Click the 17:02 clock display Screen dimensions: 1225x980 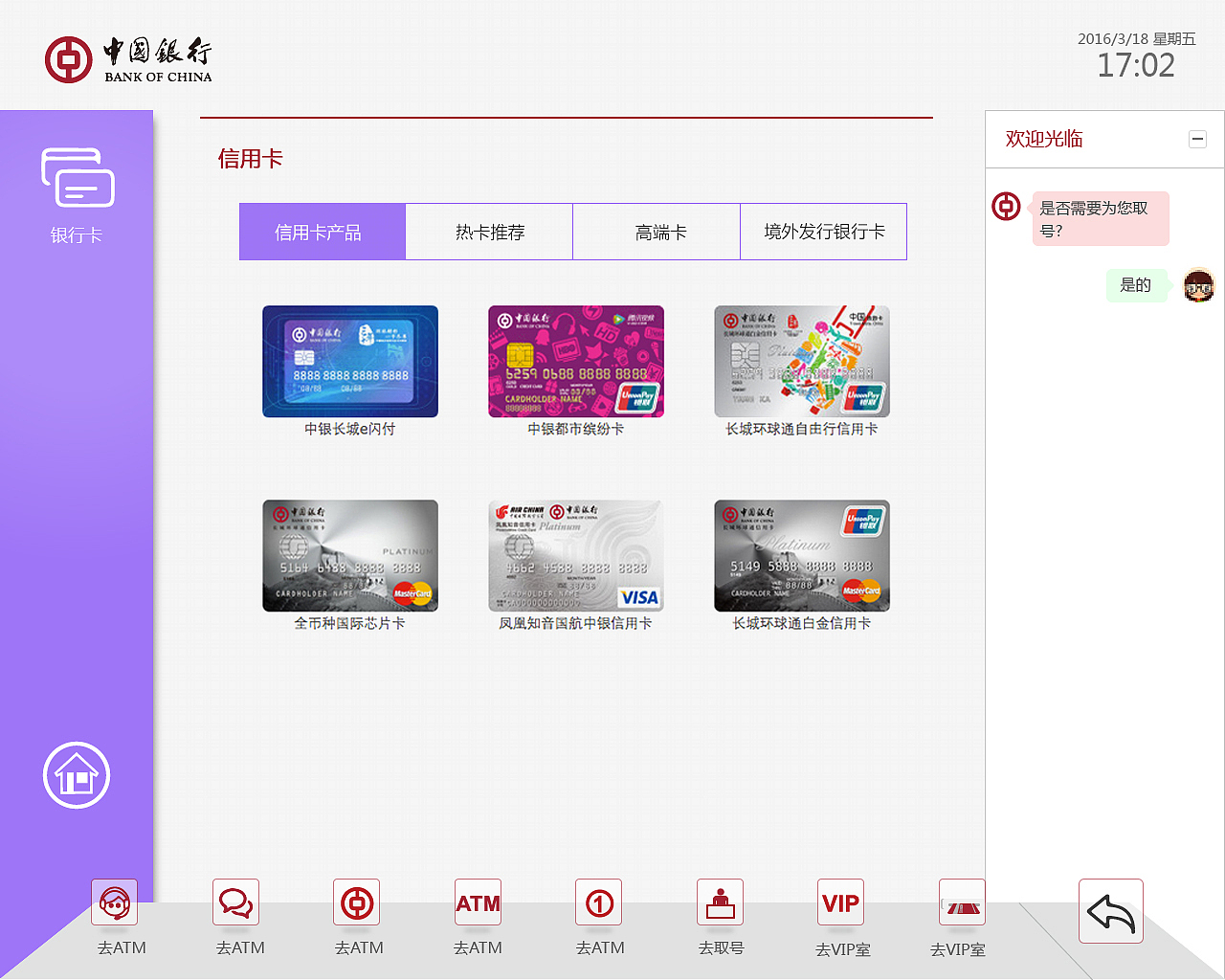coord(1136,65)
